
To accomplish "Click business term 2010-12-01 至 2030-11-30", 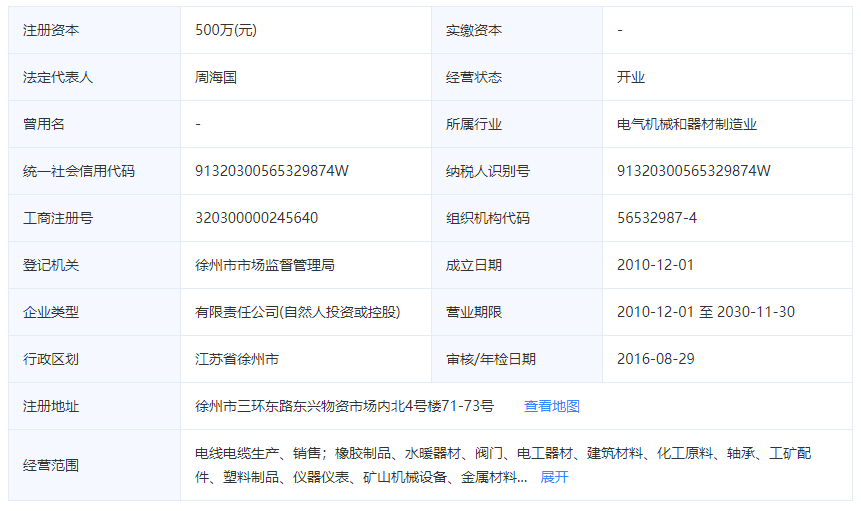I will tap(706, 312).
